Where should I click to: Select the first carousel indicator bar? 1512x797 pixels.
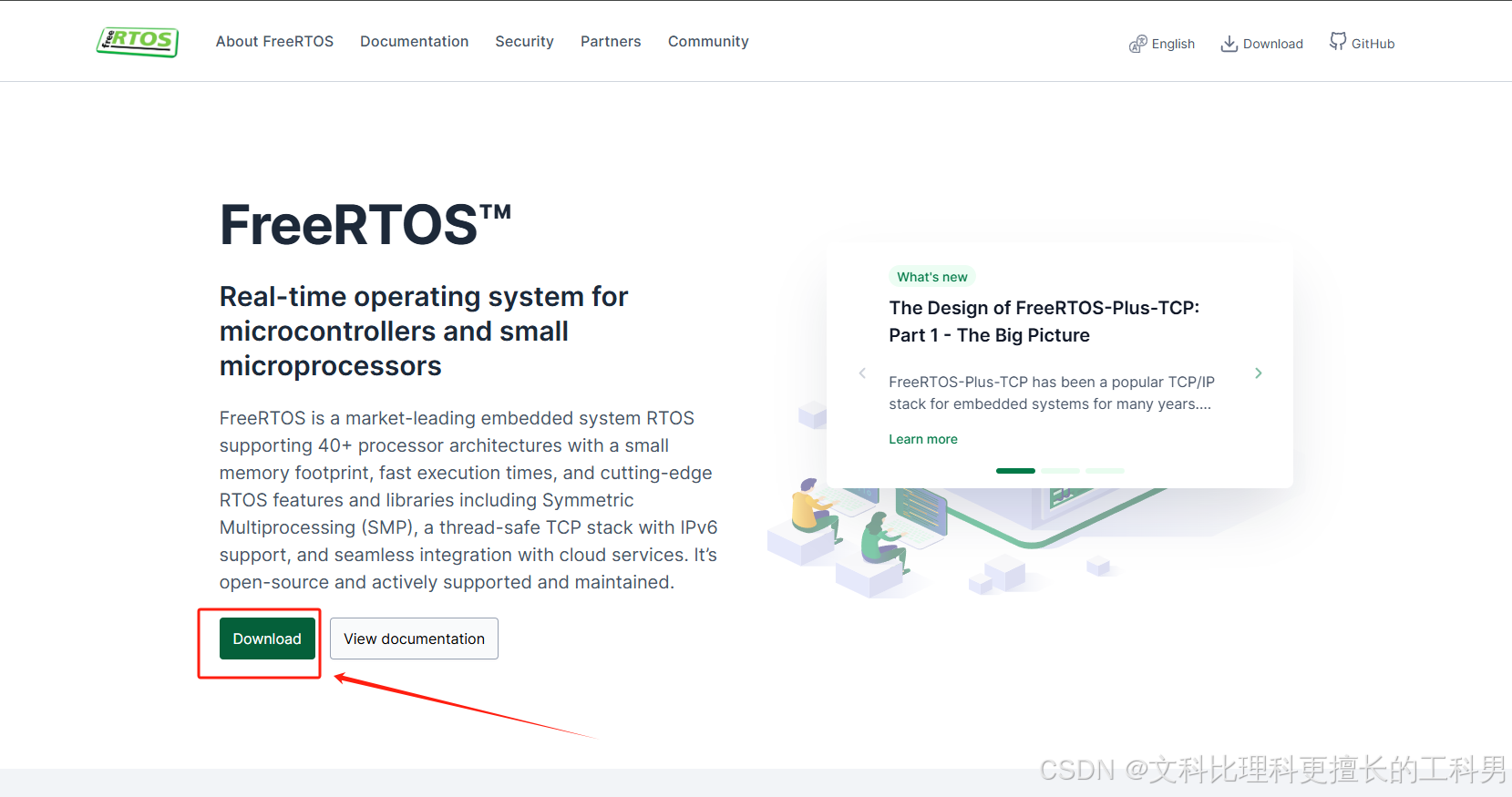(1015, 471)
